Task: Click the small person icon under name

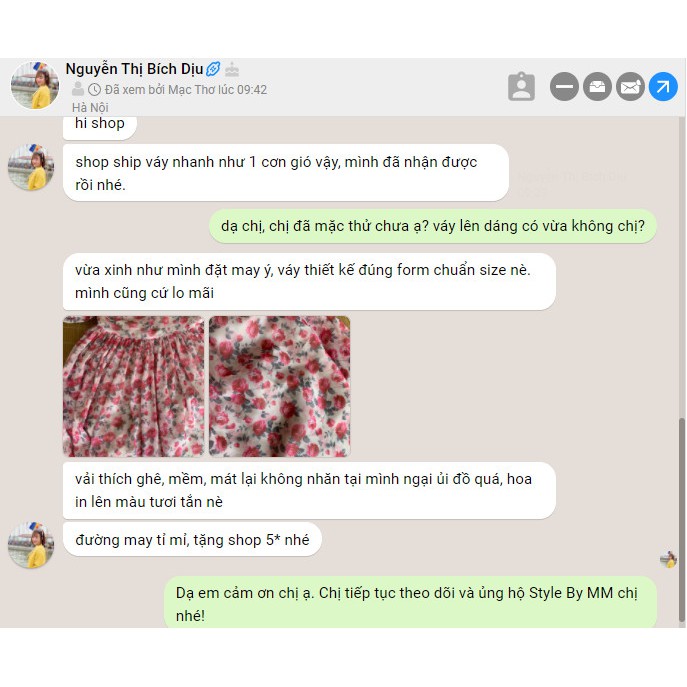Action: point(78,89)
